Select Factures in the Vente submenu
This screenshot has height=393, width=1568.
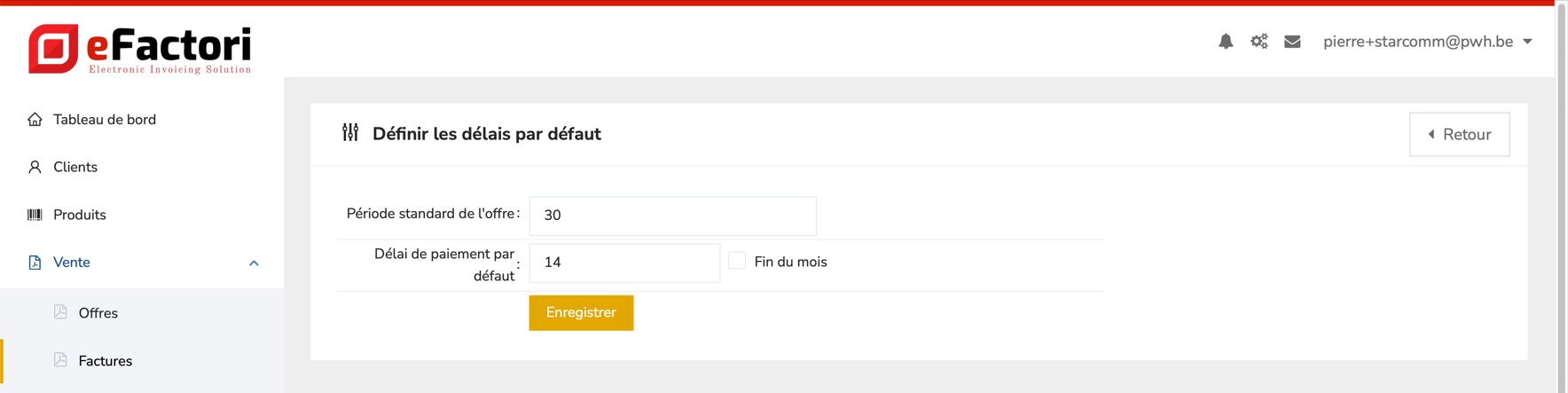pyautogui.click(x=105, y=361)
